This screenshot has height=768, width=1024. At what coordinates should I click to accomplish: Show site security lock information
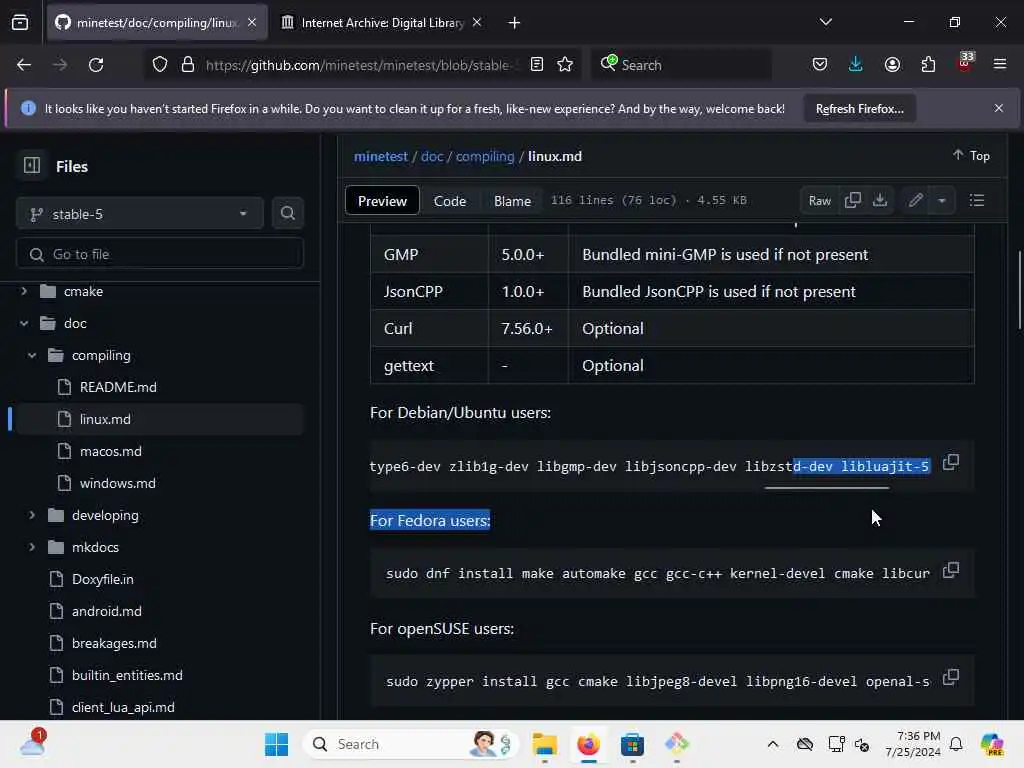pos(188,64)
